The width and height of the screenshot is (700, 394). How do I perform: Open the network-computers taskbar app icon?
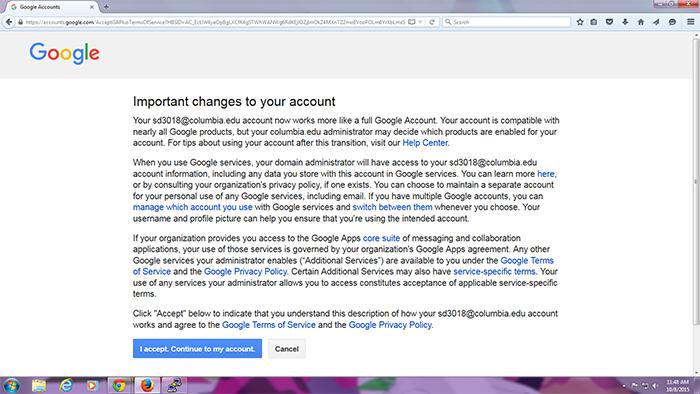174,385
